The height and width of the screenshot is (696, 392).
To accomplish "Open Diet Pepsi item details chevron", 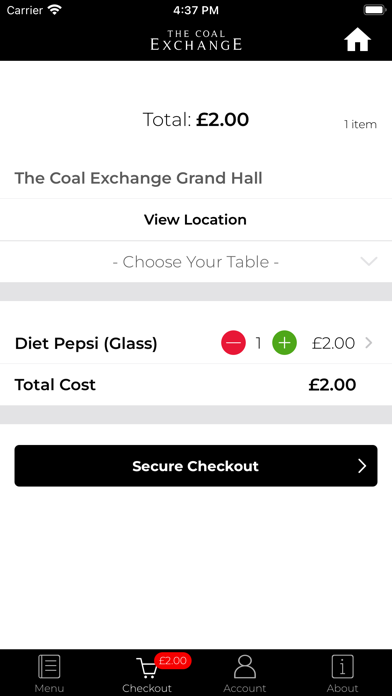I will (368, 343).
